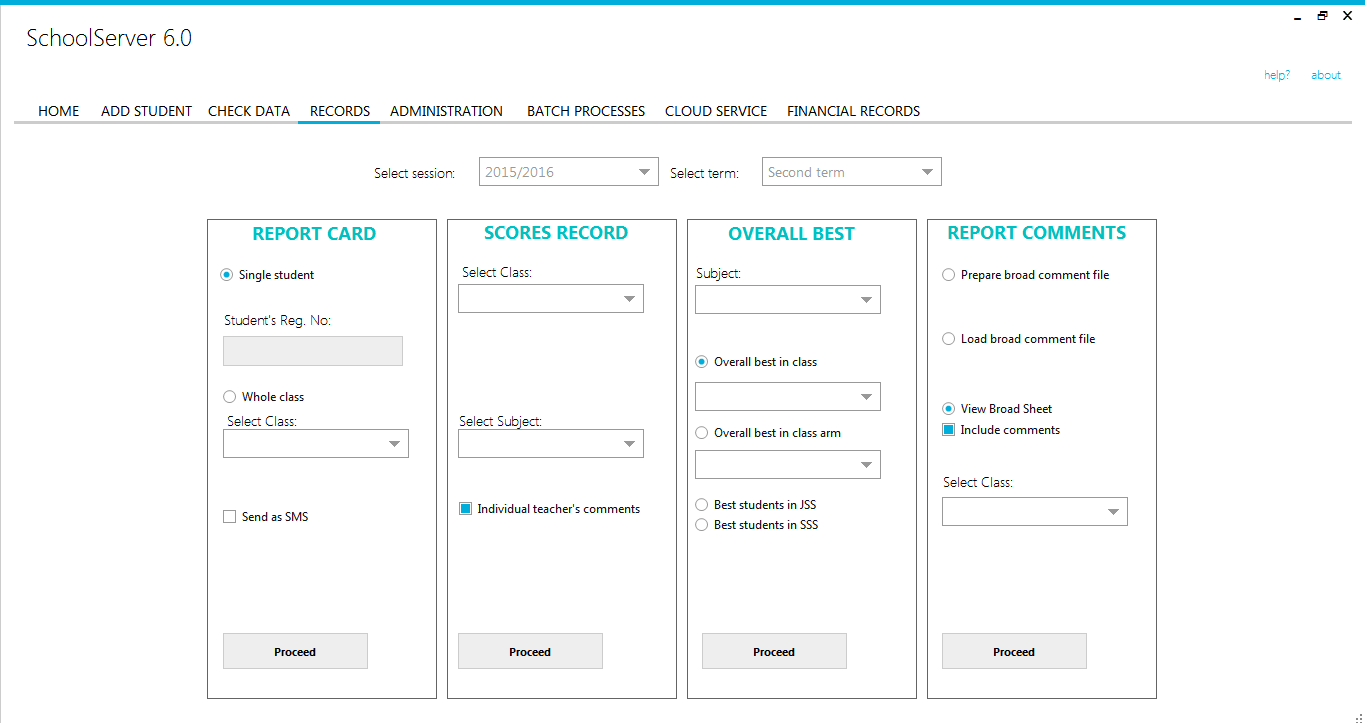Click the Student's Reg. No input field

[x=312, y=351]
